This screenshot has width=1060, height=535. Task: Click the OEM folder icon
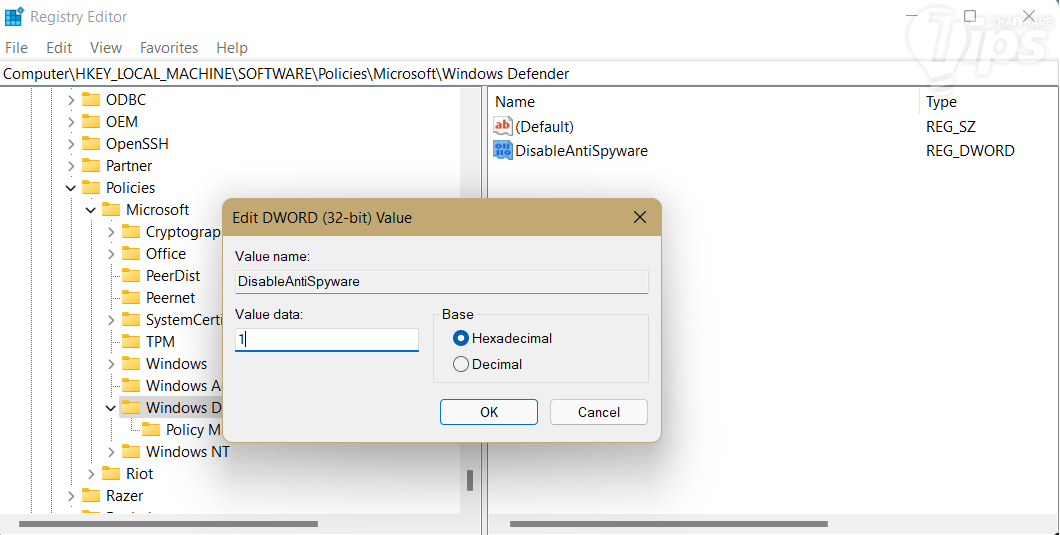(x=91, y=122)
